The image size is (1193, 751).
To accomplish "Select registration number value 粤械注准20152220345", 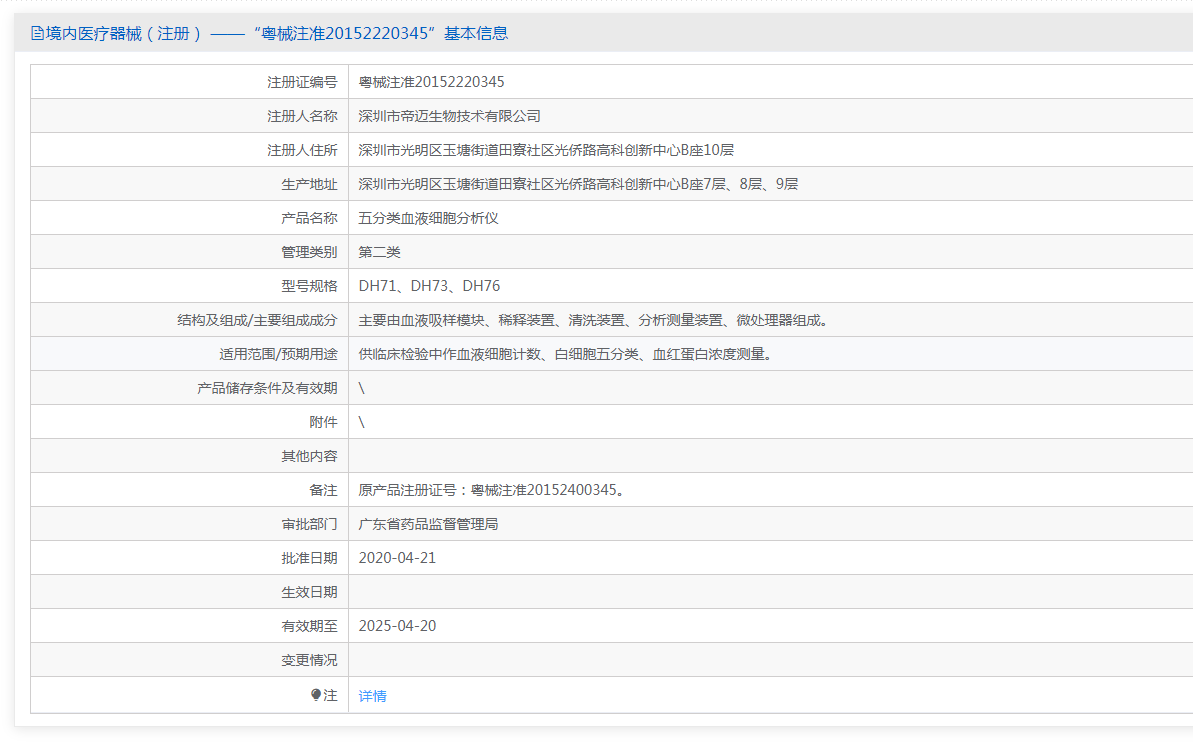I will click(x=431, y=82).
